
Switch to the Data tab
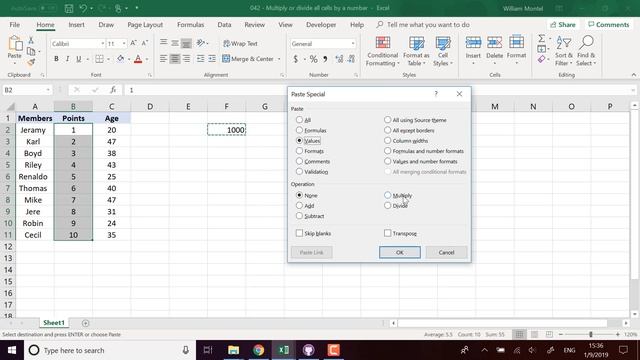click(224, 24)
